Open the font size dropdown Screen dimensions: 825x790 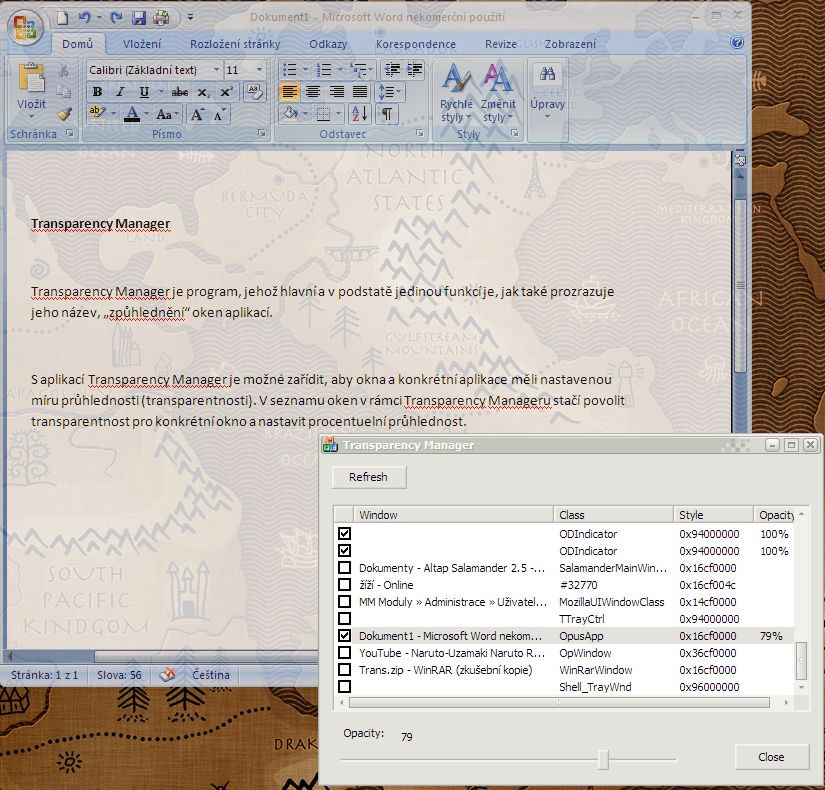click(259, 69)
